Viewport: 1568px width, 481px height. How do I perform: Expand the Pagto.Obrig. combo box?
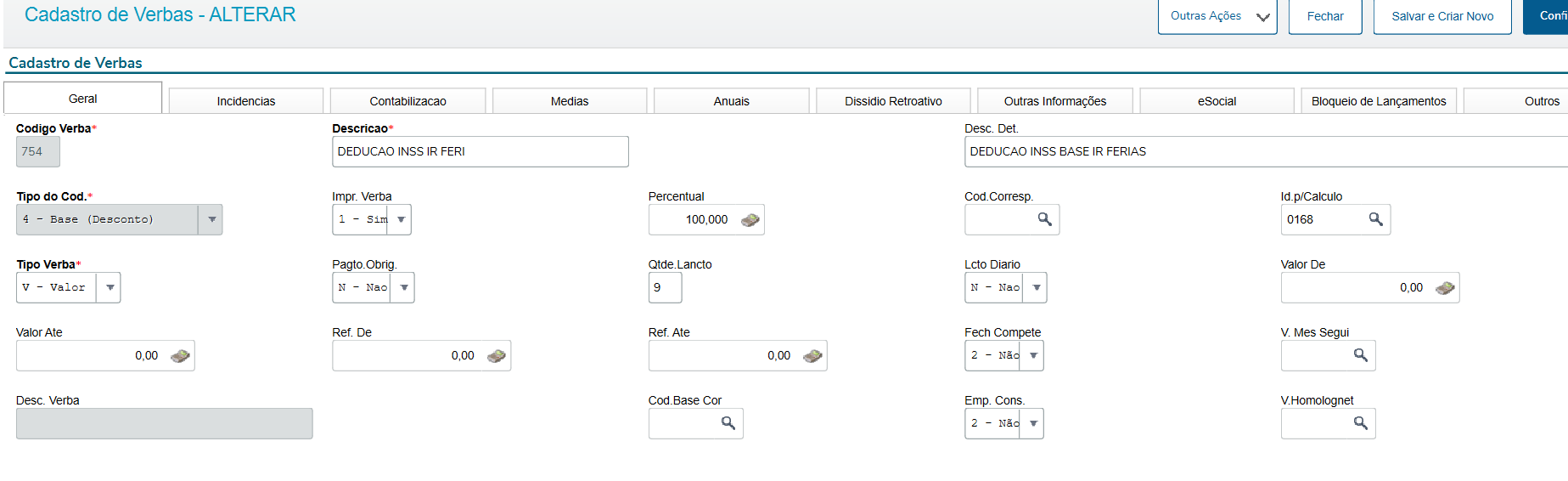point(404,287)
